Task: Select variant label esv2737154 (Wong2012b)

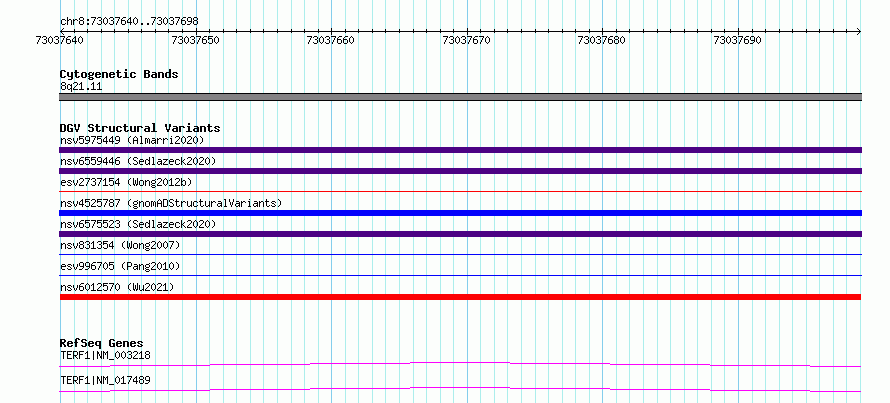Action: click(126, 182)
